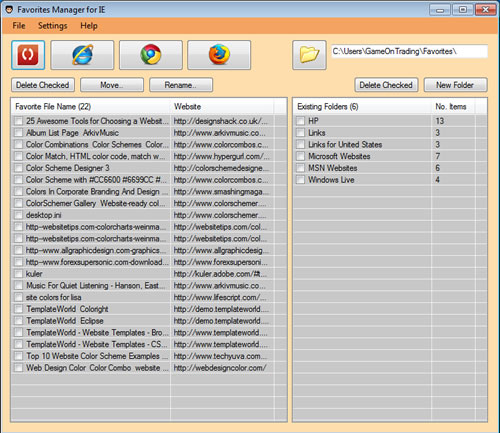Select http-www.allgraphicdesign.com-graphics row

[x=149, y=250]
